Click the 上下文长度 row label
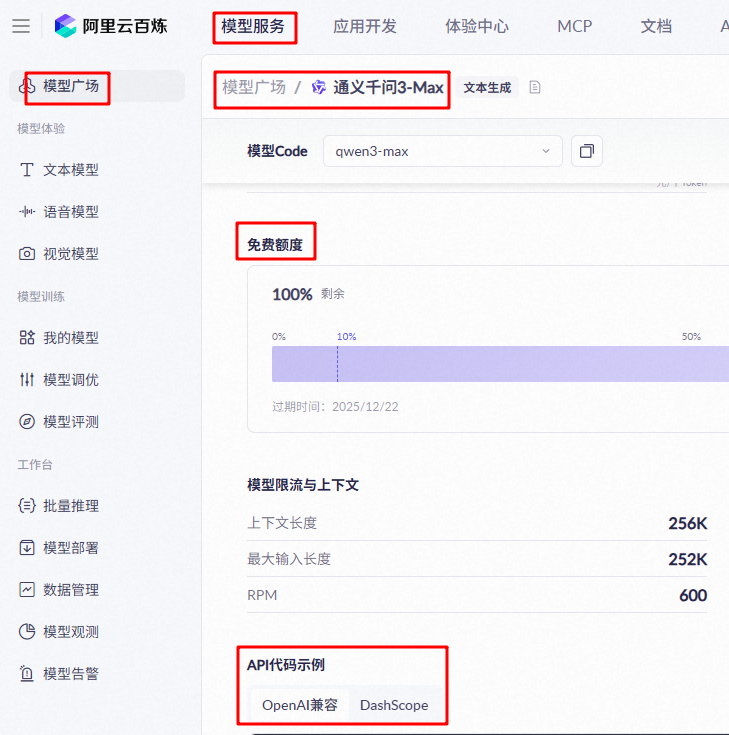The image size is (729, 735). [282, 523]
